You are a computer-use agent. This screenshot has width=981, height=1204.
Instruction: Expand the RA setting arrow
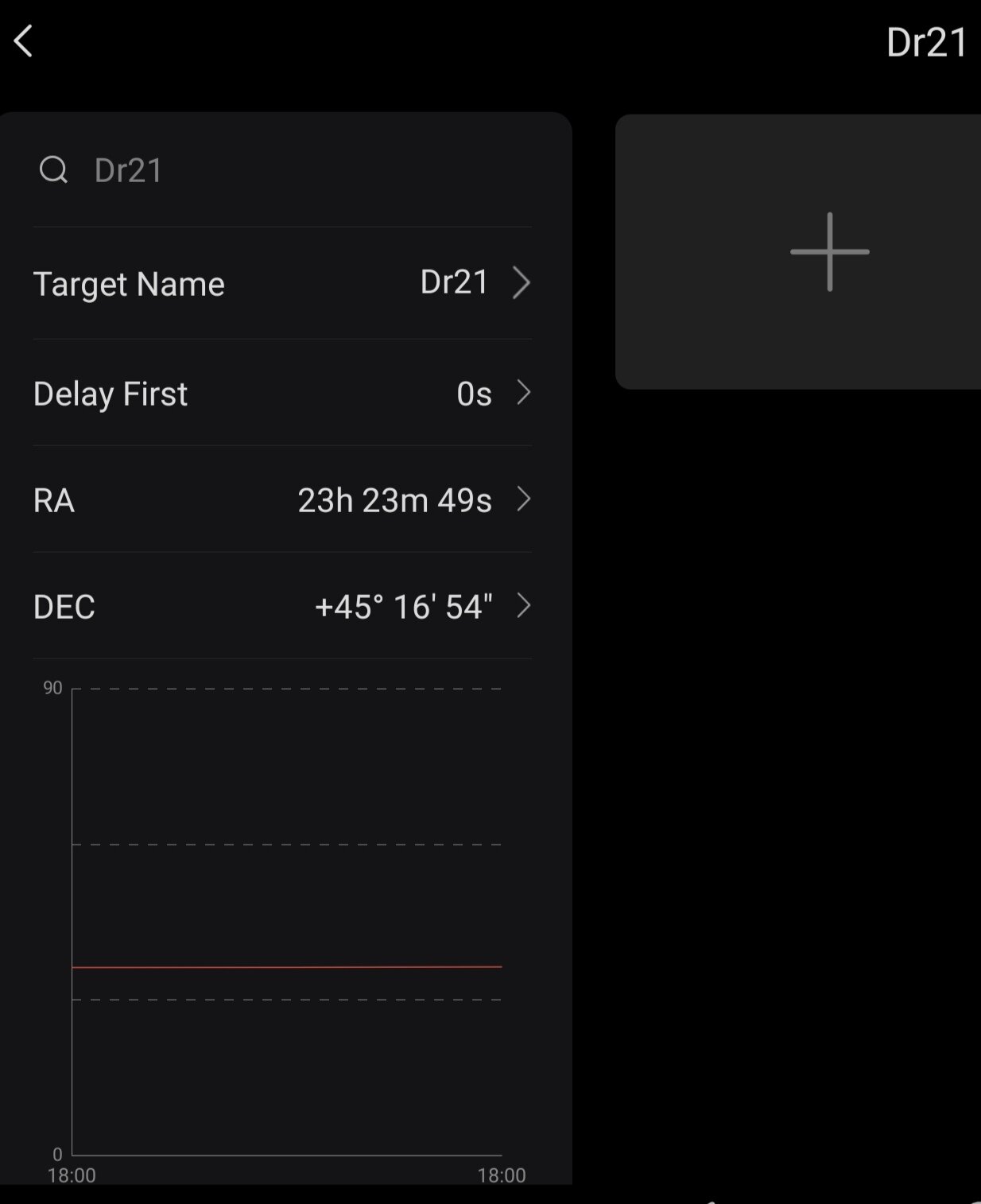click(523, 499)
